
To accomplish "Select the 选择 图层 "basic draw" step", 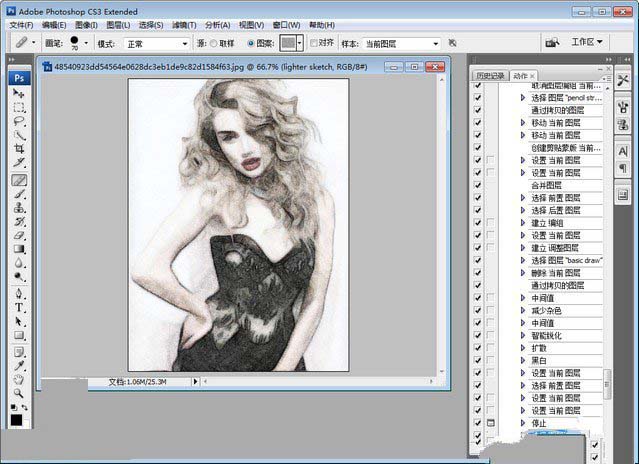I will point(566,260).
